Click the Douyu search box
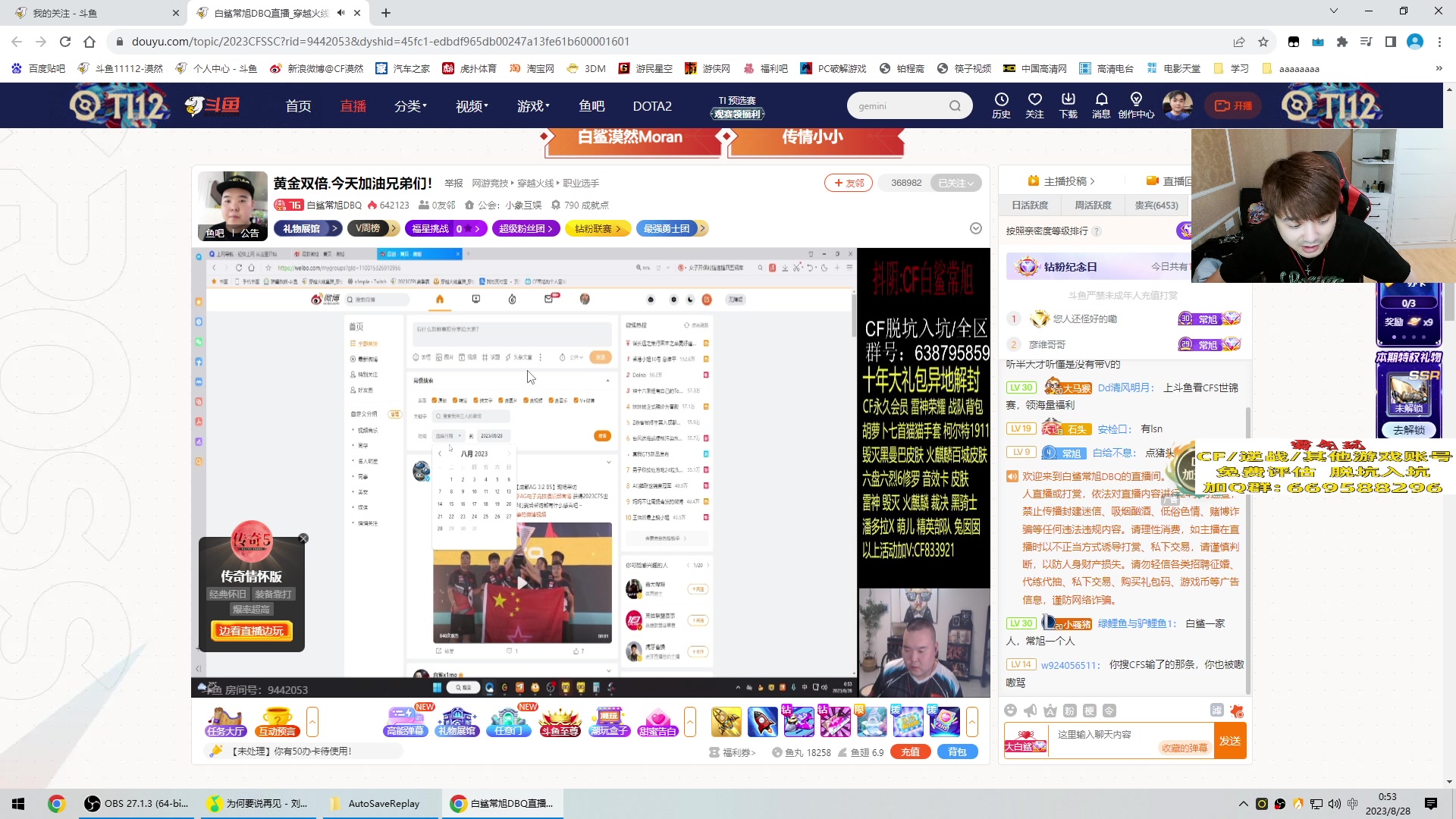Screen dimensions: 1456x819 [x=901, y=106]
